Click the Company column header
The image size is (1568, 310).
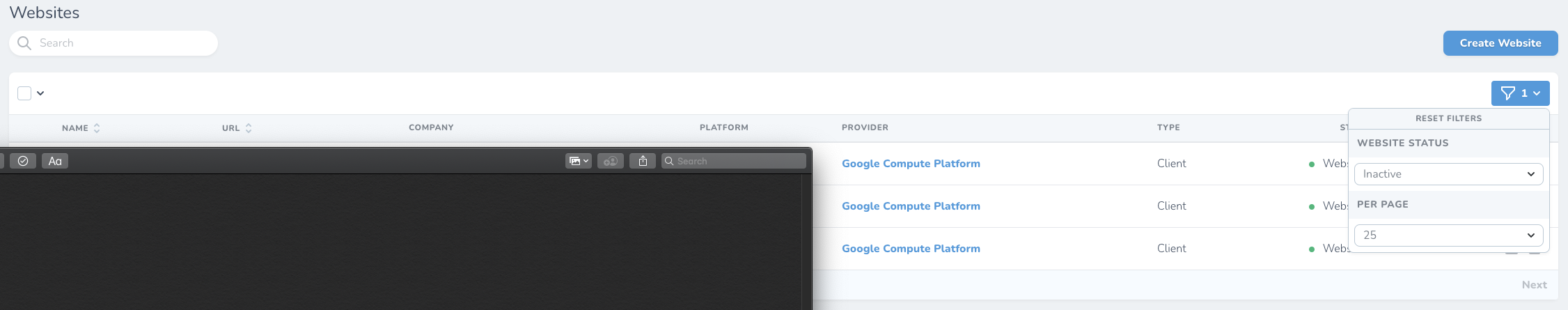pos(431,127)
